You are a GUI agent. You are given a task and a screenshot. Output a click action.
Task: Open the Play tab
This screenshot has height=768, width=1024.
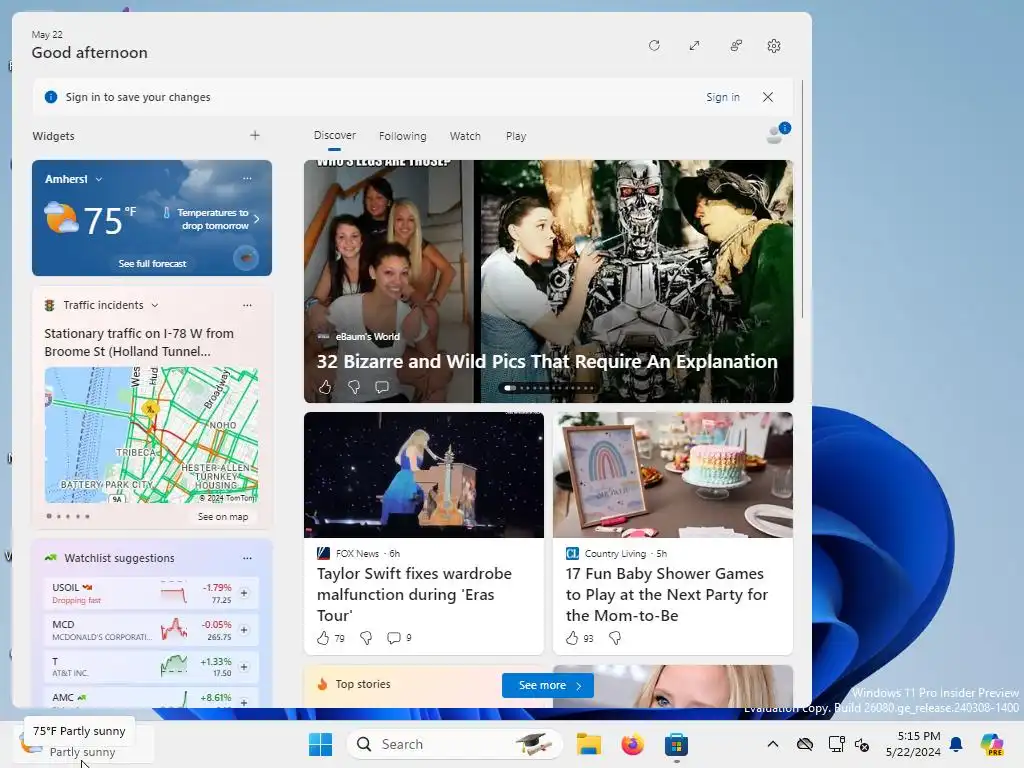coord(516,136)
